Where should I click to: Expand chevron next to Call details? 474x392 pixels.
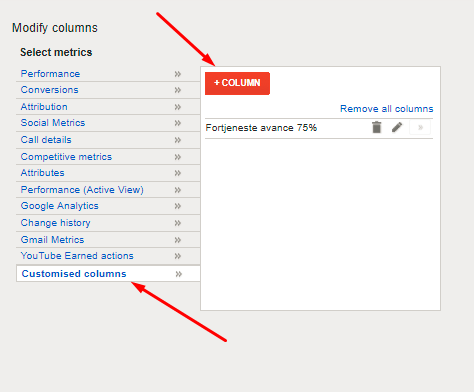[178, 140]
